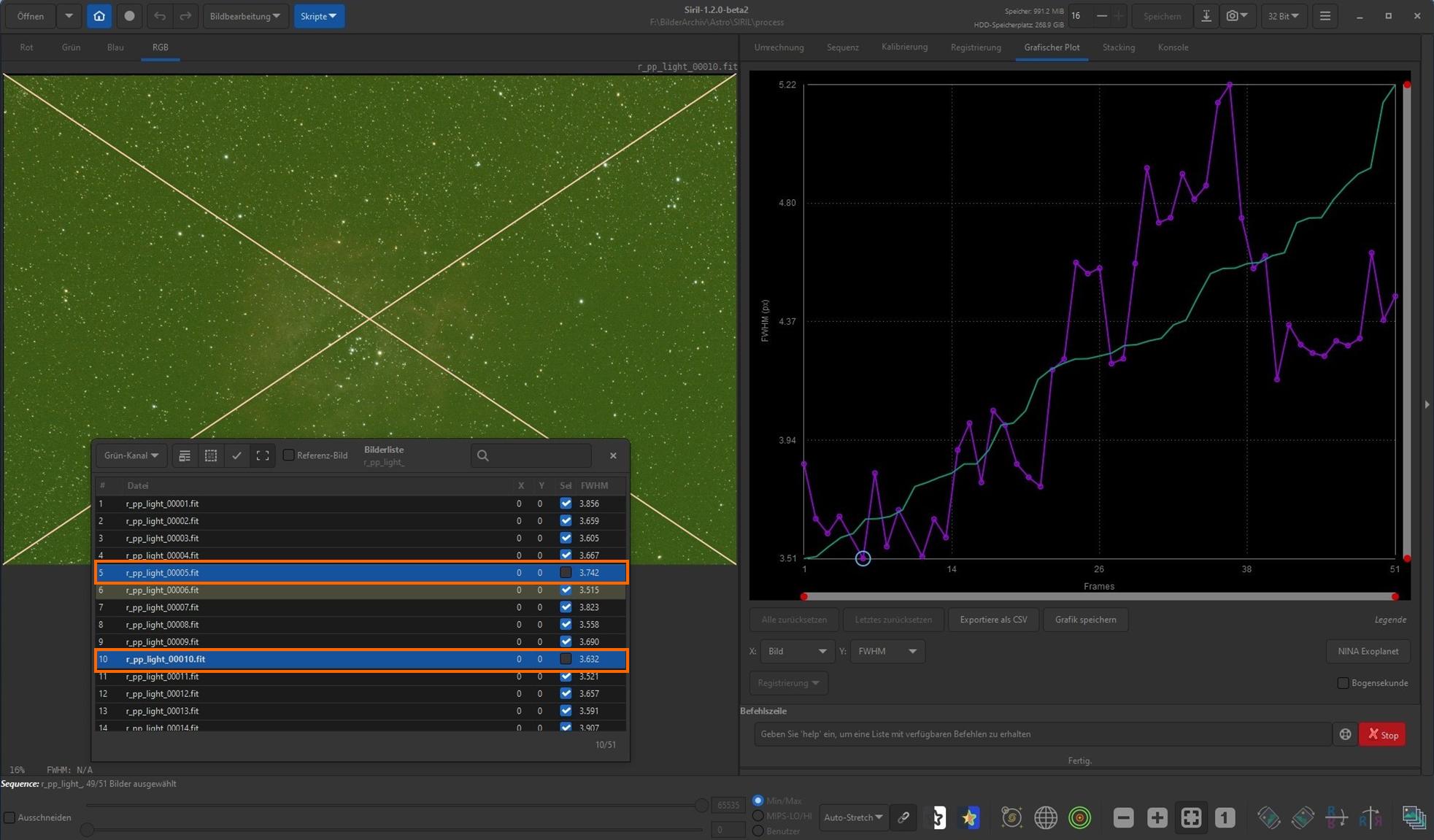Open the Grün-Kanal channel dropdown
Image resolution: width=1434 pixels, height=840 pixels.
[131, 455]
